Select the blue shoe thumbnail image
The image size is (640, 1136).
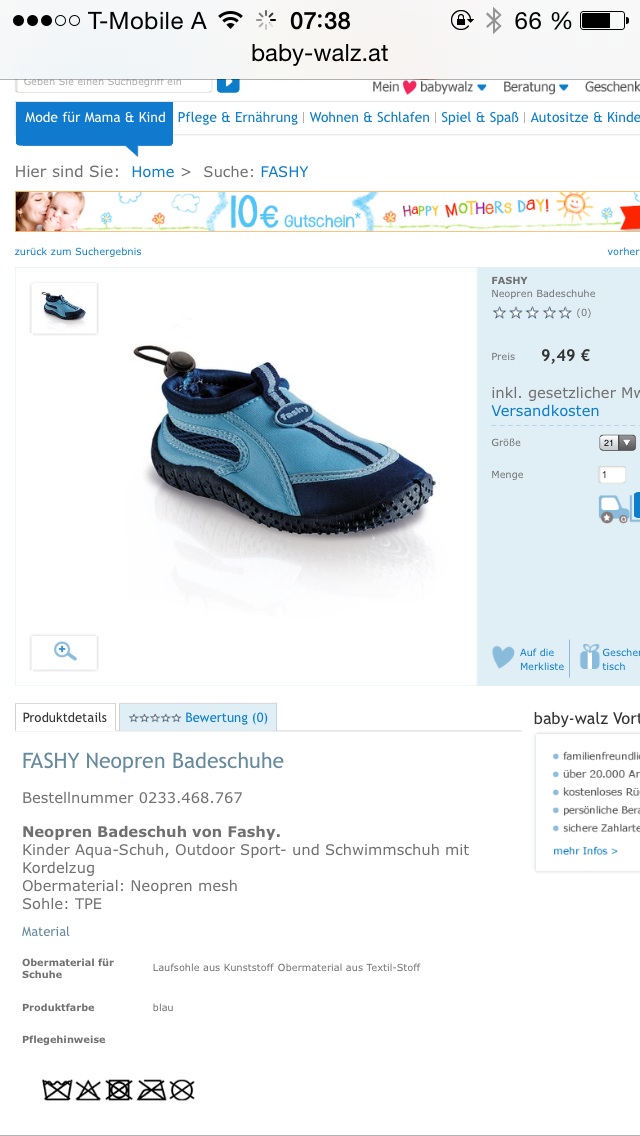tap(64, 308)
